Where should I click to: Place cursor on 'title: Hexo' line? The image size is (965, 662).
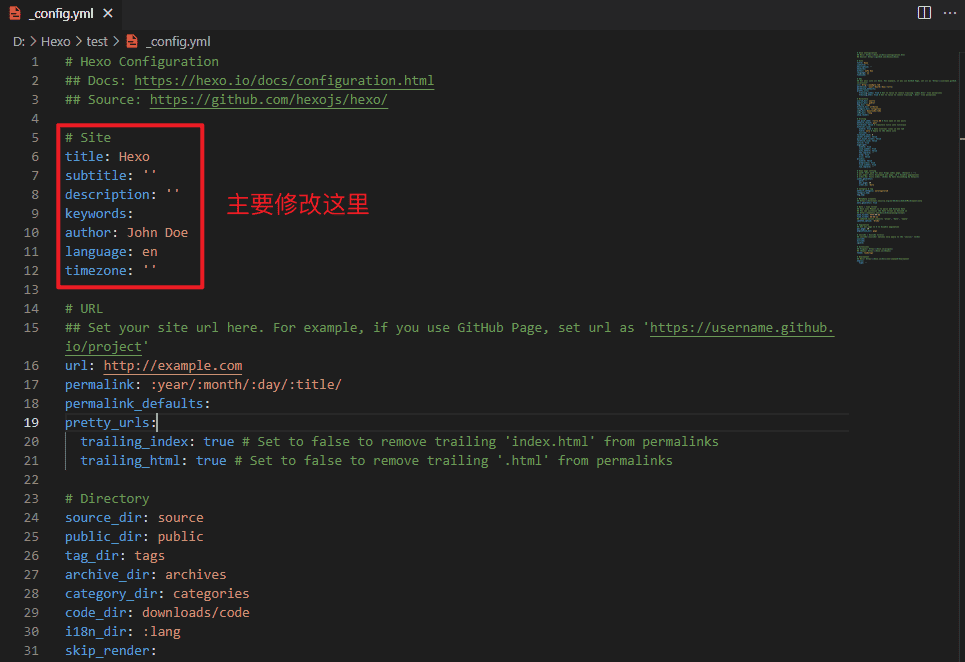(107, 157)
